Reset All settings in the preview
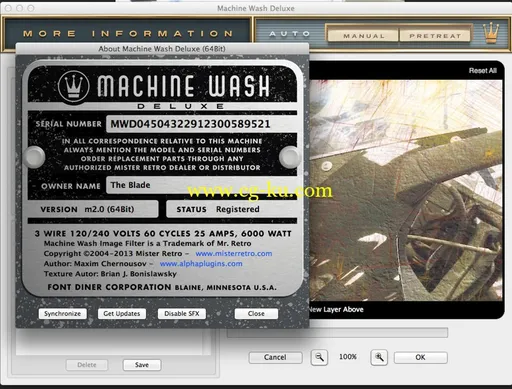Screen dimensions: 512x389 [483, 71]
